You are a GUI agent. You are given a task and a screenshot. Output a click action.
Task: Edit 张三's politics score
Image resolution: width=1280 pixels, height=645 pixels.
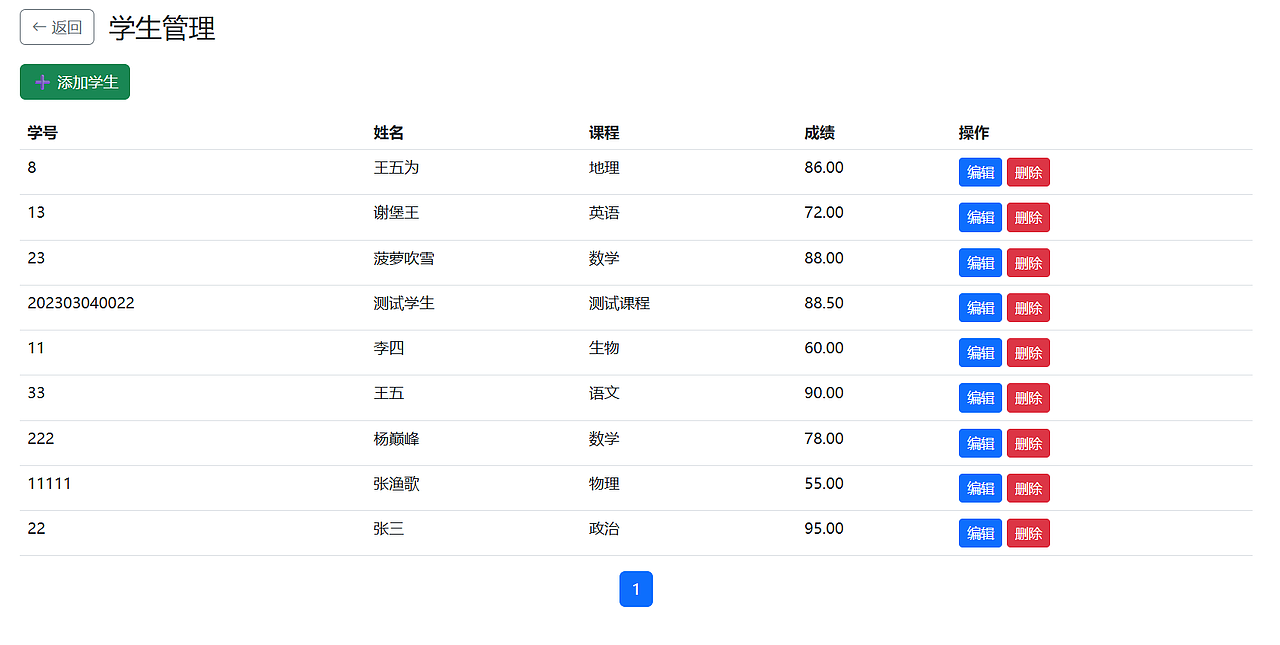click(x=979, y=533)
